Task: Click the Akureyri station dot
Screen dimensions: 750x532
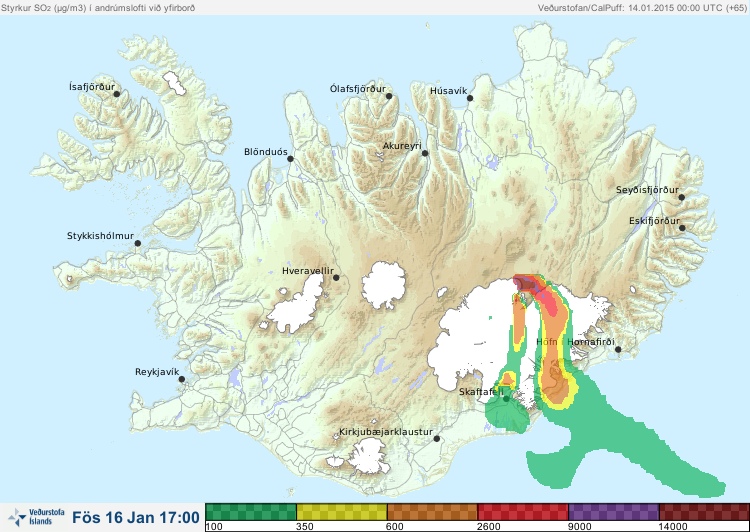Action: click(x=425, y=153)
